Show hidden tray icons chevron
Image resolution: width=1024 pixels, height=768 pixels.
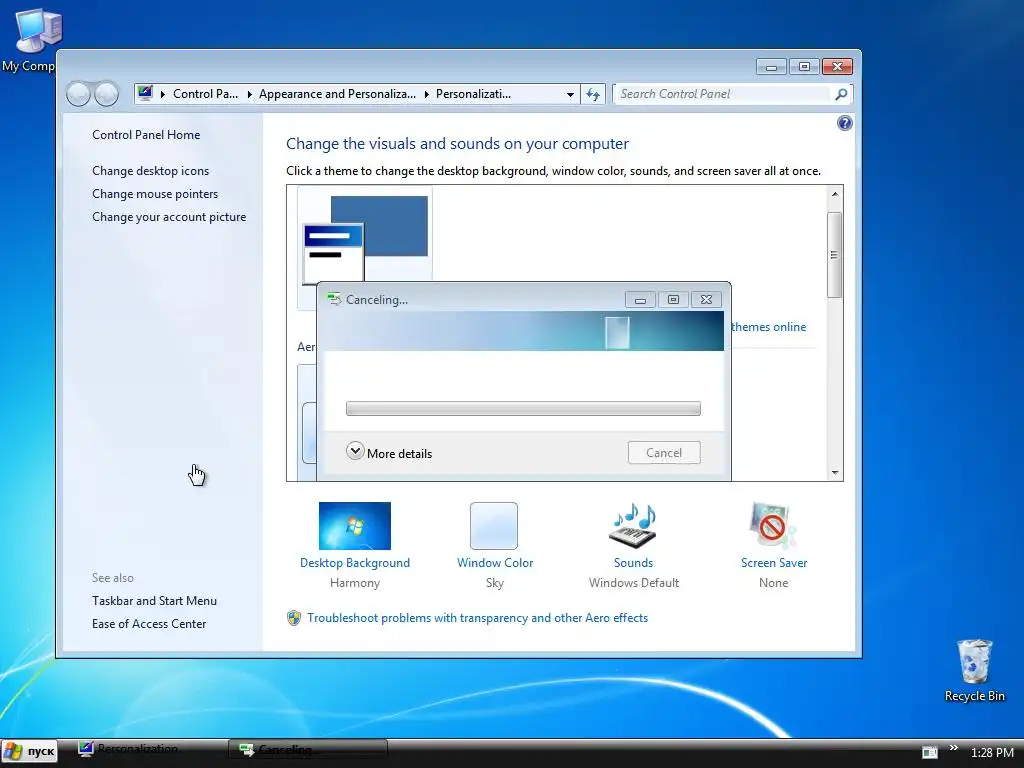953,748
